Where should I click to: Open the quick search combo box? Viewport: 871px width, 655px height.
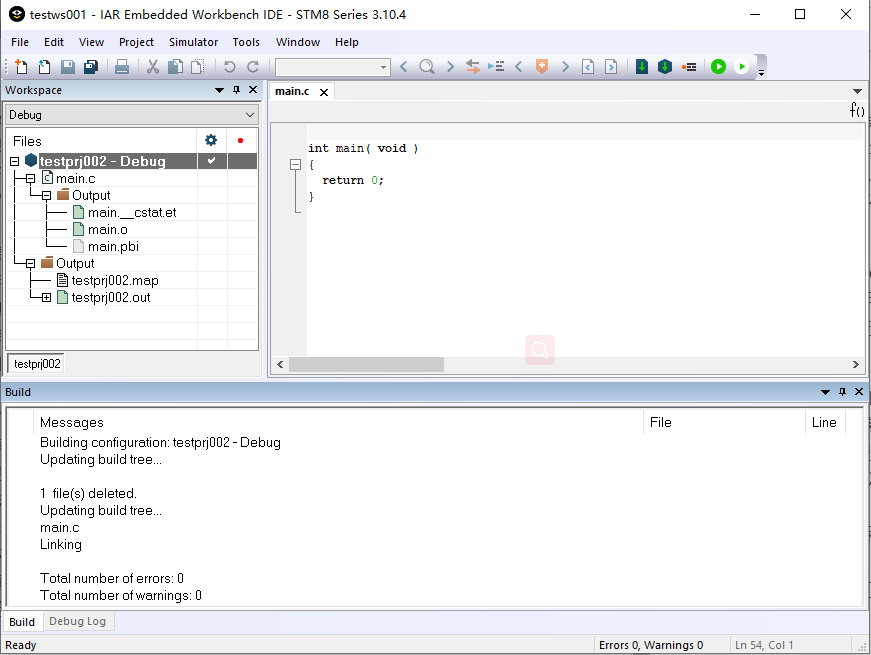coord(333,67)
